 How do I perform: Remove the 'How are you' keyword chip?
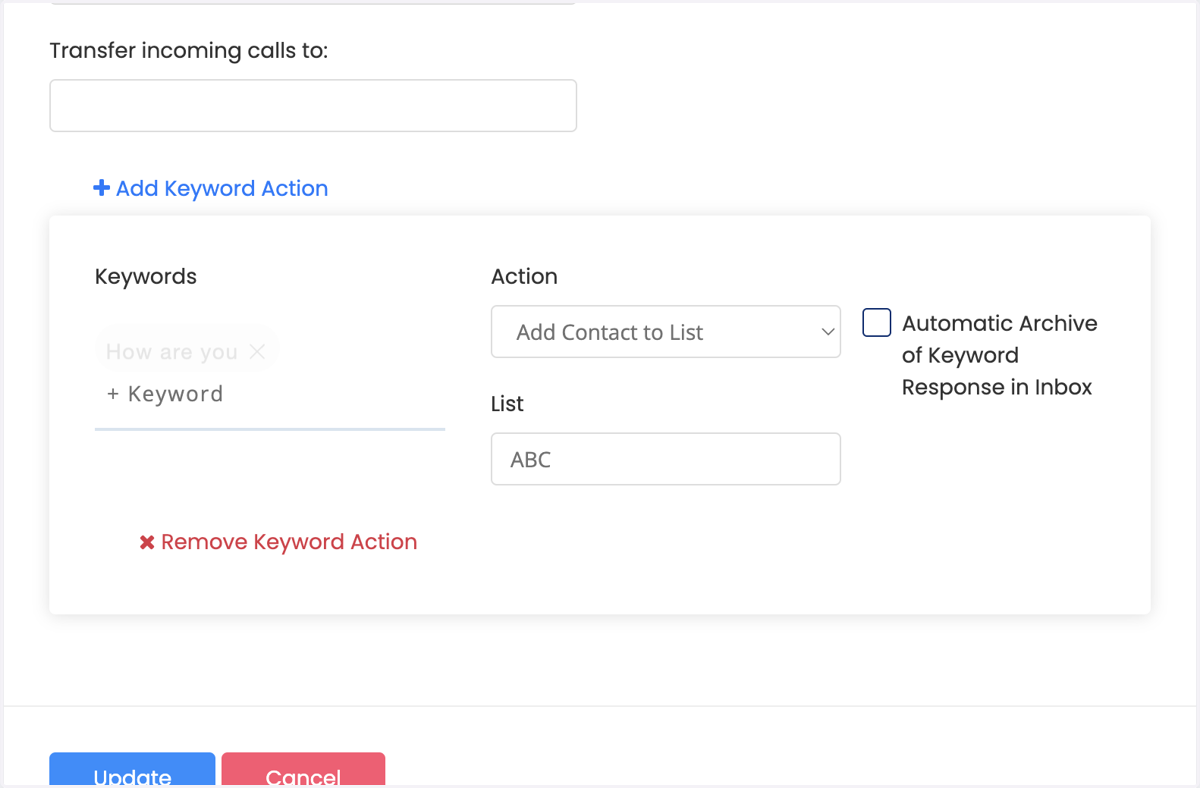(x=257, y=351)
